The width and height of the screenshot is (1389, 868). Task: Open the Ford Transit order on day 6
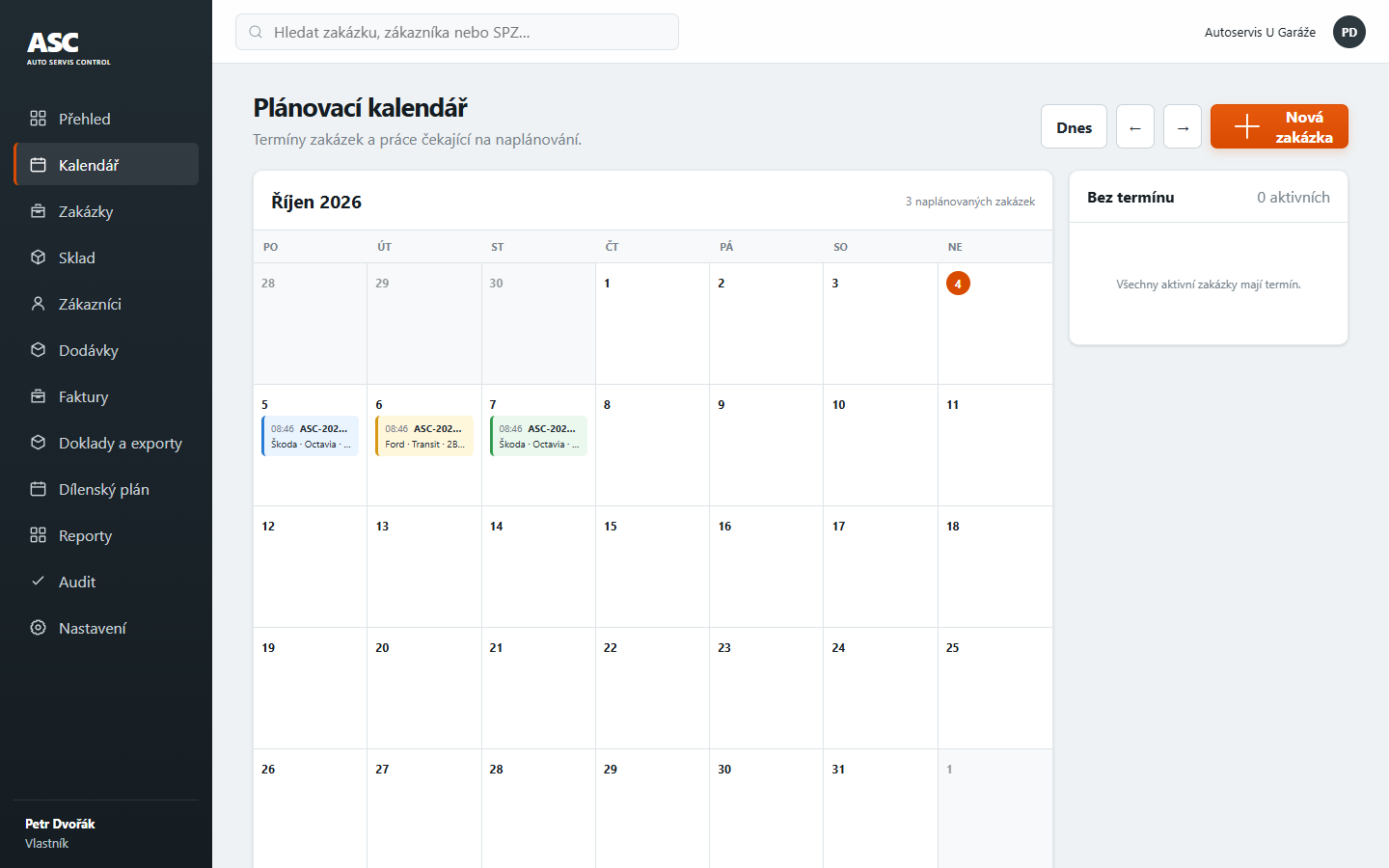pos(424,436)
